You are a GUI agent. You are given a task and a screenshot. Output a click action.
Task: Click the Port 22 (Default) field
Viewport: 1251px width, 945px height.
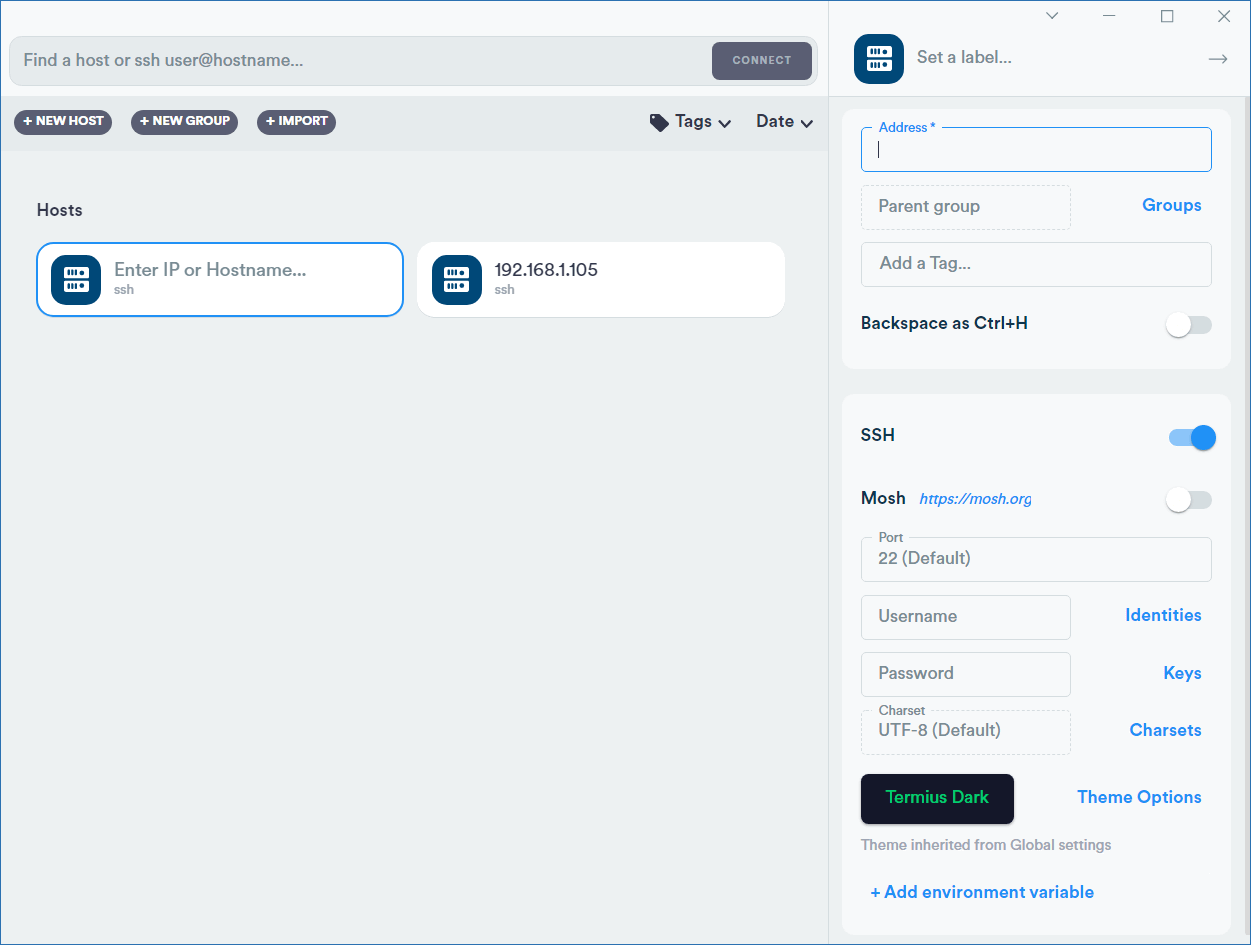tap(1036, 559)
